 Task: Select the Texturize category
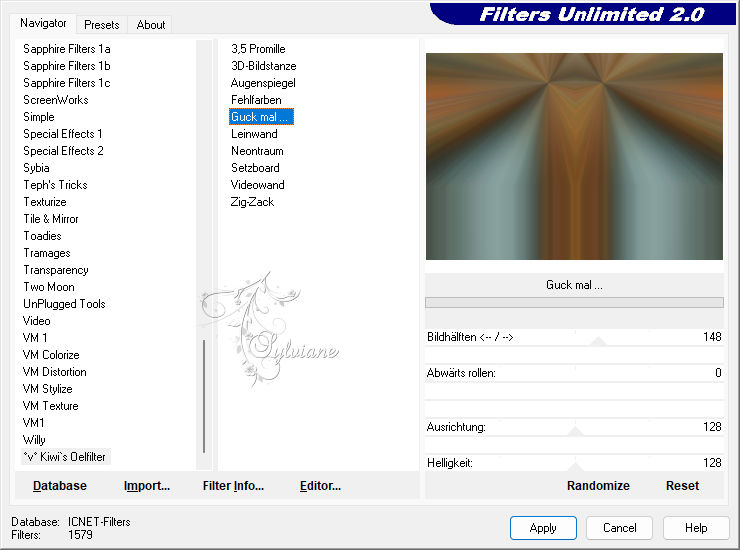[45, 202]
